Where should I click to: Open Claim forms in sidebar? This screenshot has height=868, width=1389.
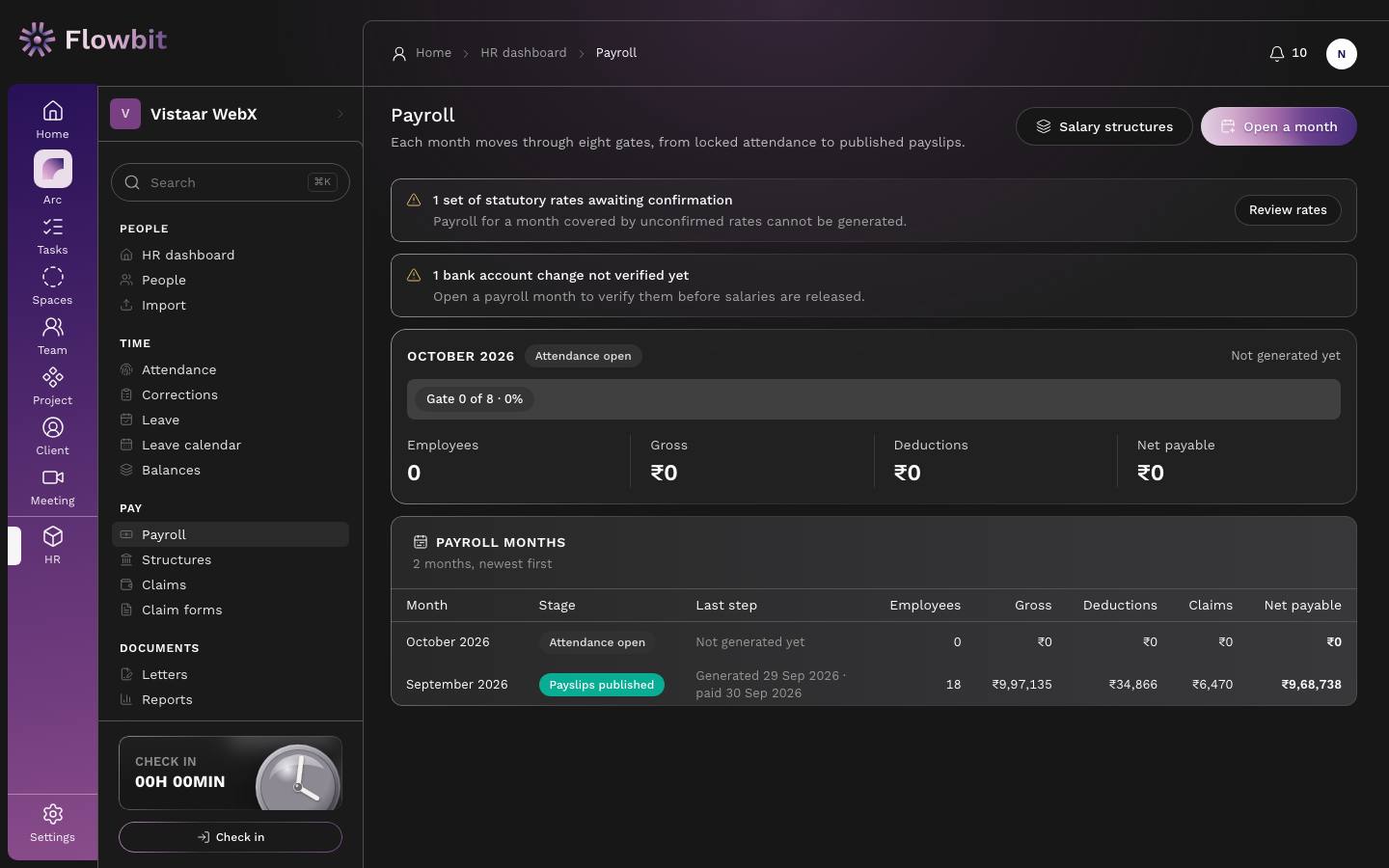pos(231,610)
